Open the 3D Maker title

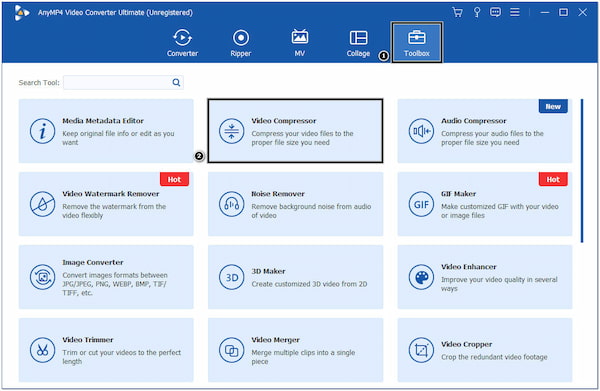[268, 271]
